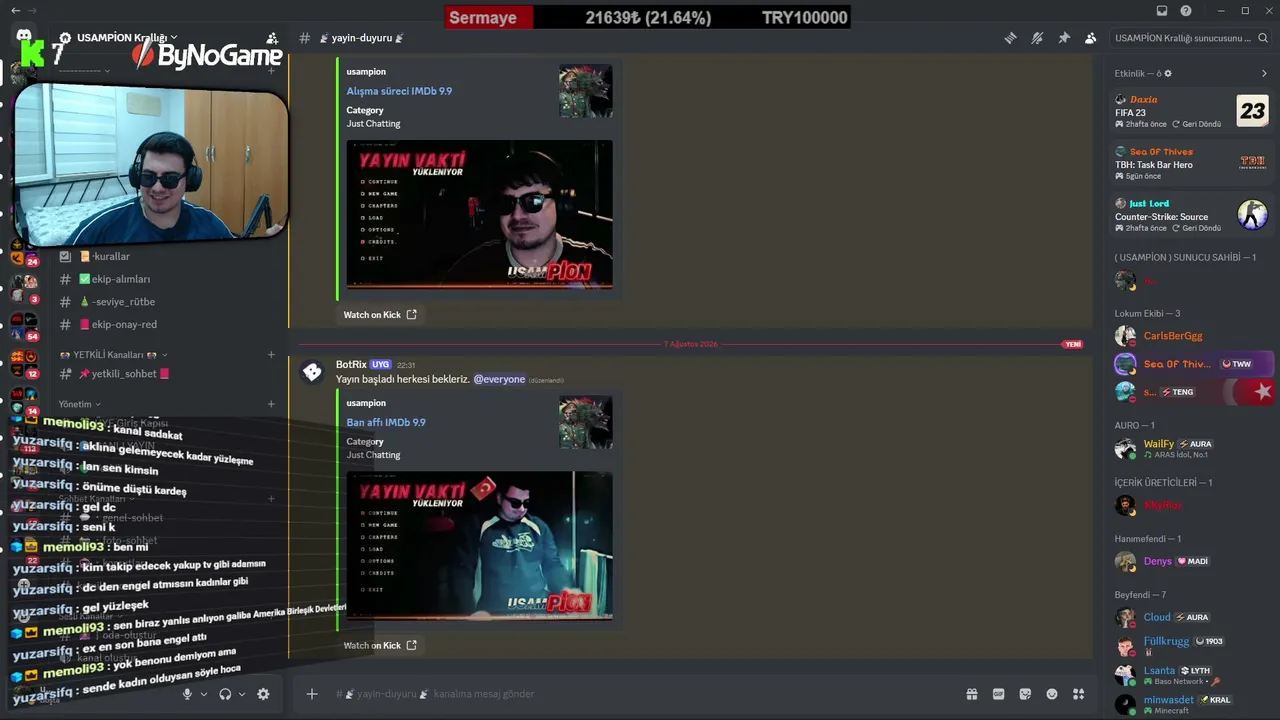This screenshot has height=720, width=1280.
Task: Open the Alışma süreci IMDb 9.9 link
Action: (399, 91)
